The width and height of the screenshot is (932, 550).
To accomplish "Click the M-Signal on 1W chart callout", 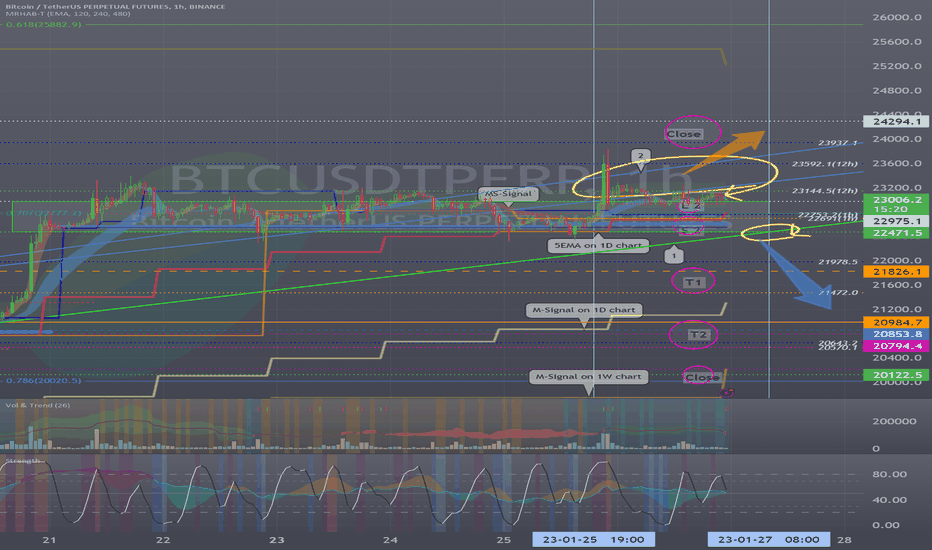I will coord(588,376).
